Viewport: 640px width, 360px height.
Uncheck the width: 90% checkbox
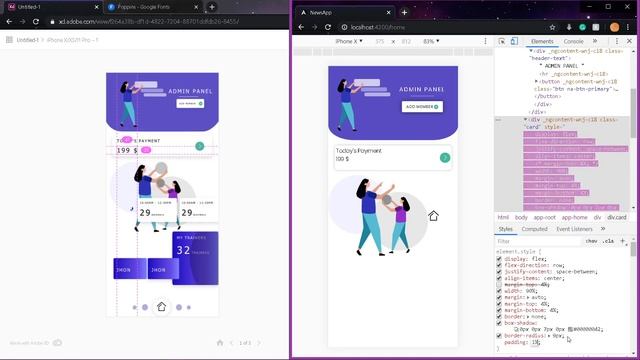coord(499,291)
